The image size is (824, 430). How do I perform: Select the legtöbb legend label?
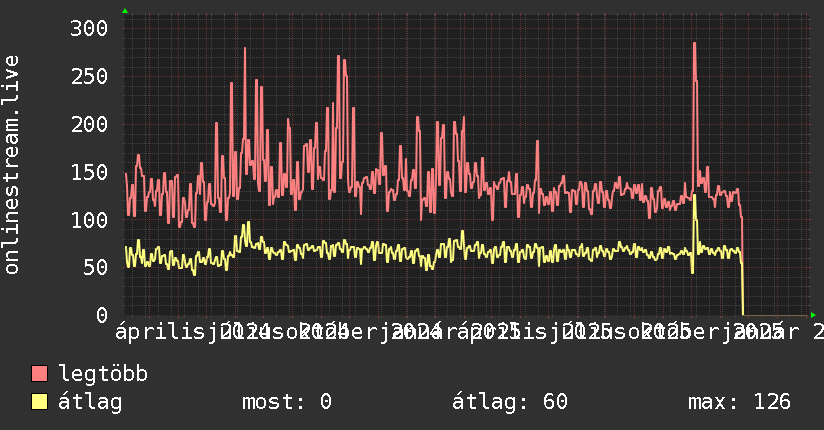click(103, 373)
